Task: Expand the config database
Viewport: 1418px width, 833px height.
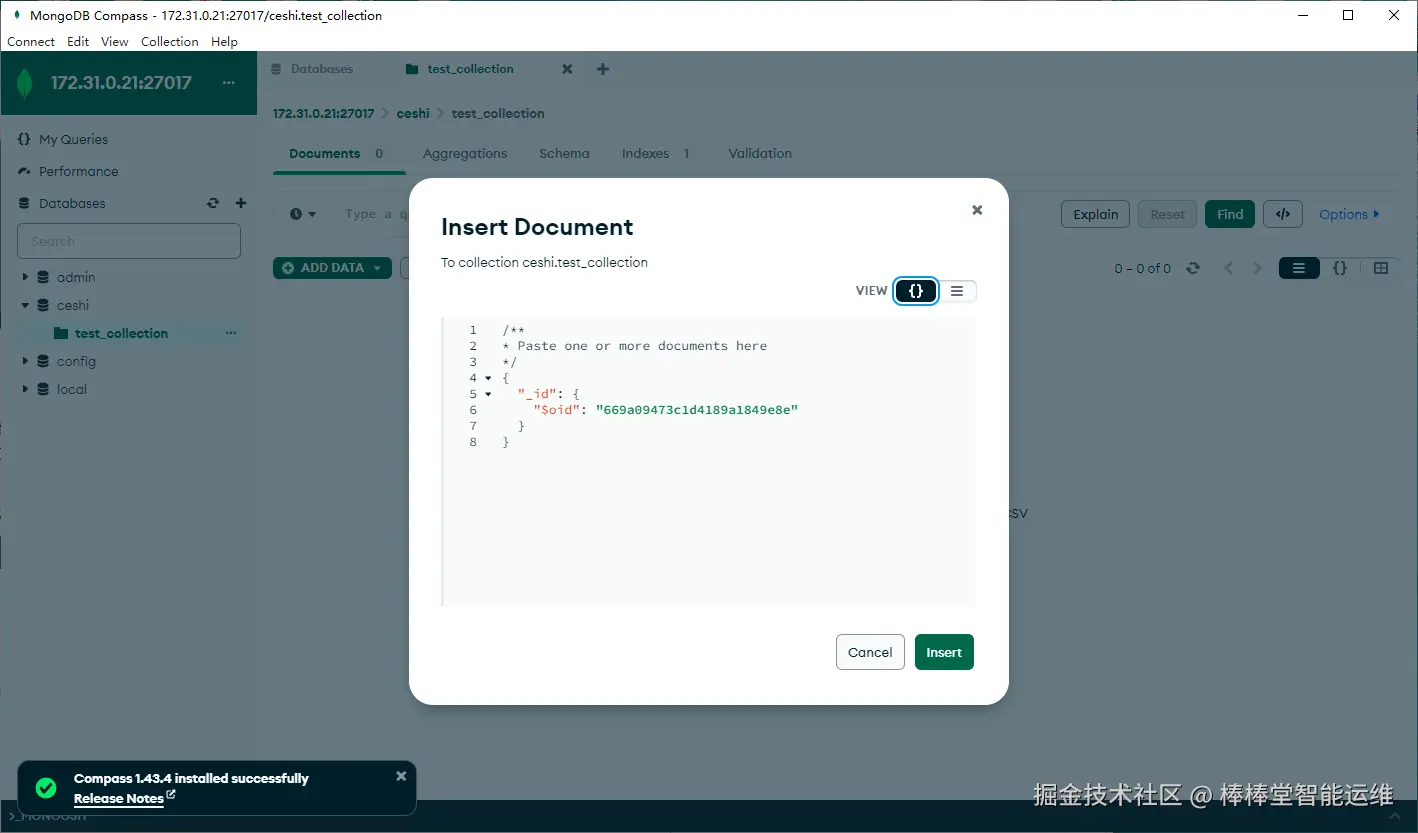Action: pyautogui.click(x=26, y=361)
